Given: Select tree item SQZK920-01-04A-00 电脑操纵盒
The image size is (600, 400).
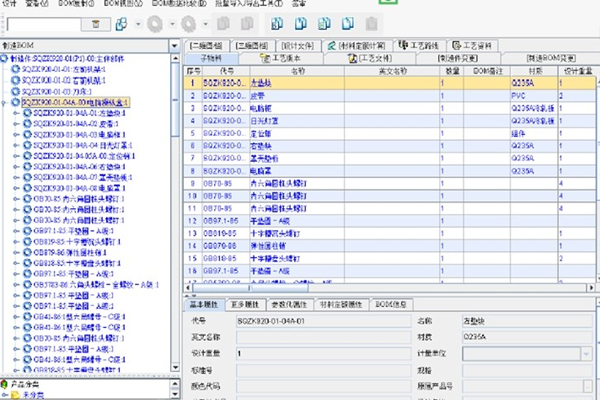Looking at the screenshot, I should click(75, 103).
